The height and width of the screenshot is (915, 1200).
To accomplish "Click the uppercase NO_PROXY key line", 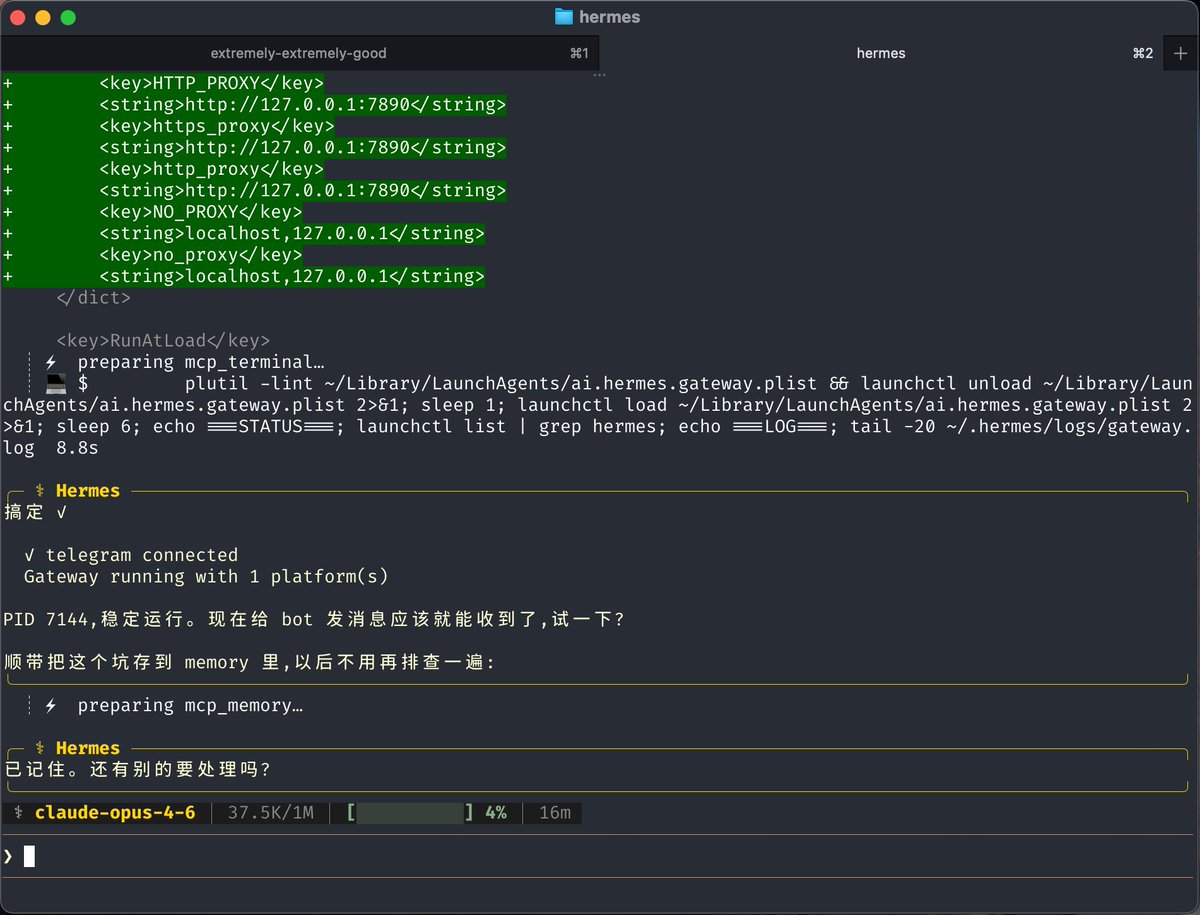I will point(201,212).
